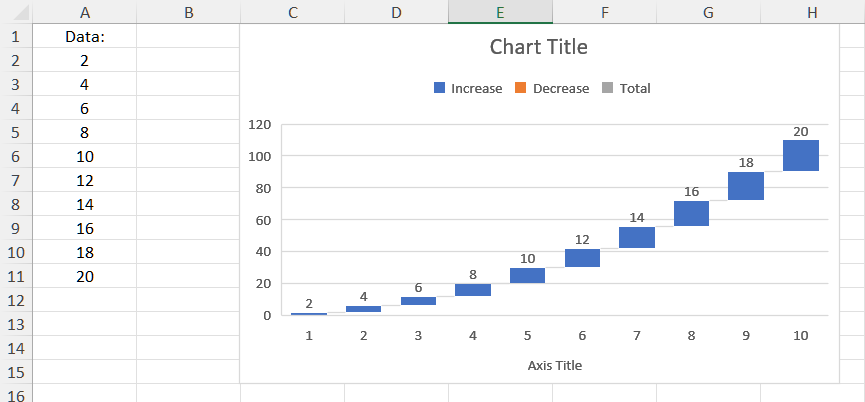Click the cell with value 20 in column A
The height and width of the screenshot is (402, 865).
click(x=84, y=276)
